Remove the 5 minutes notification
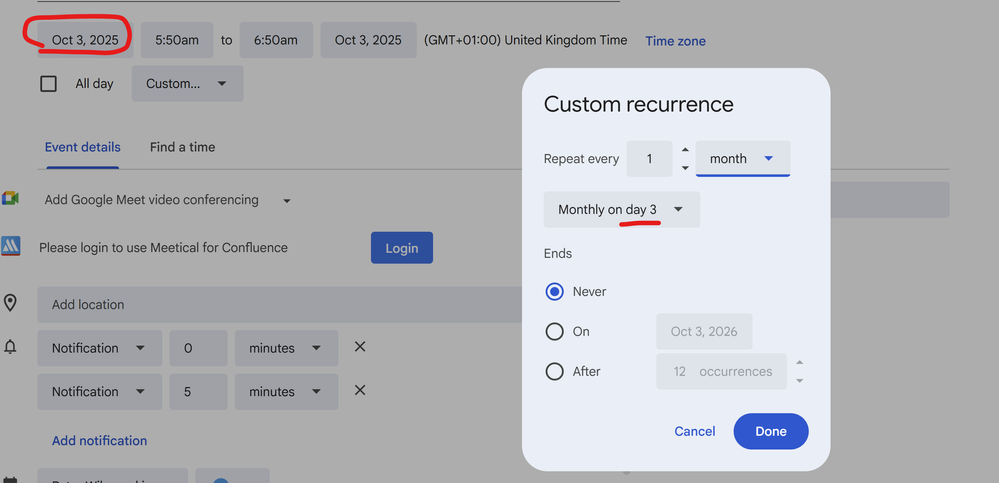This screenshot has height=483, width=999. (360, 391)
